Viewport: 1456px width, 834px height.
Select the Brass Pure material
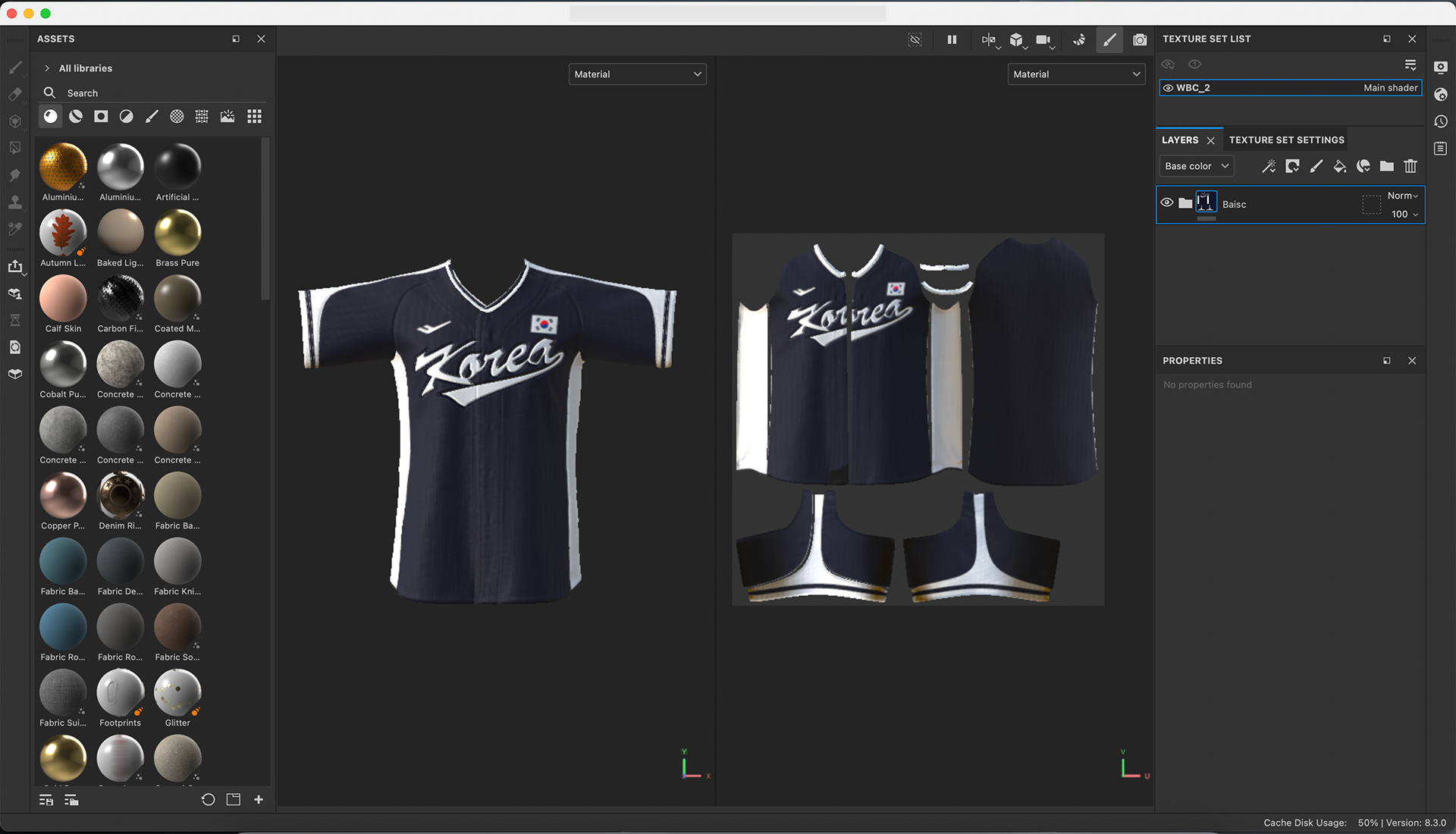point(177,238)
